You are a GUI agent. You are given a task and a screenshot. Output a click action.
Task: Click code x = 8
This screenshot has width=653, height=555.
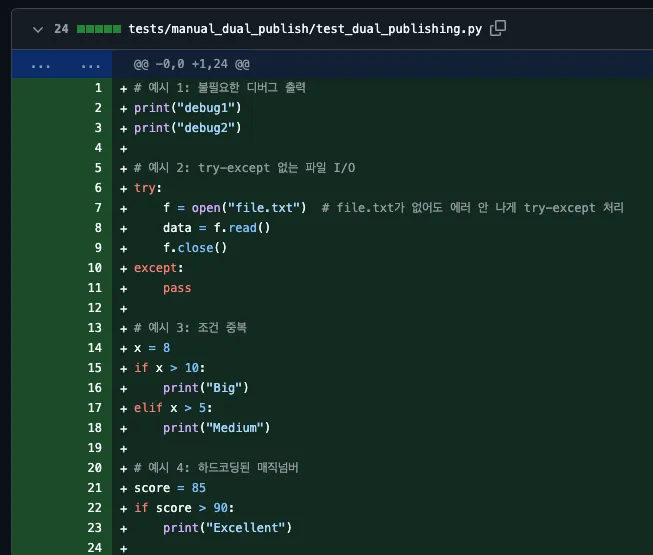152,348
